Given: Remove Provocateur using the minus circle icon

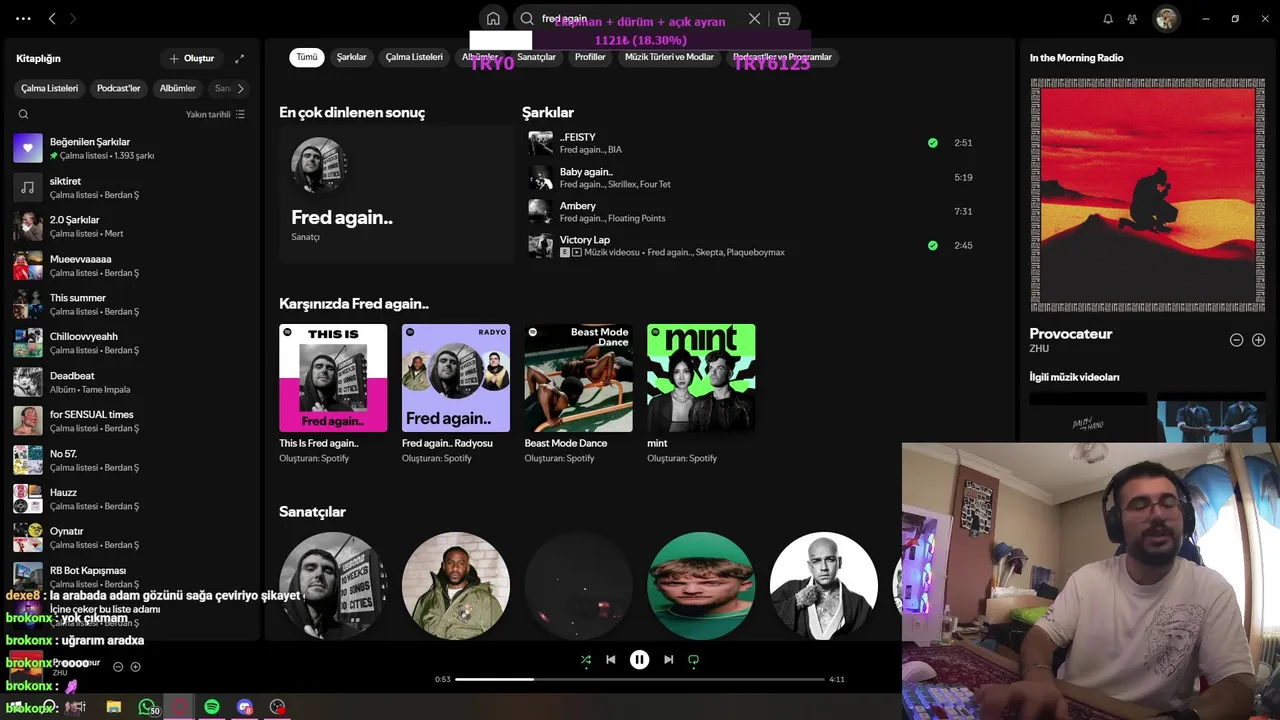Looking at the screenshot, I should [x=1236, y=340].
